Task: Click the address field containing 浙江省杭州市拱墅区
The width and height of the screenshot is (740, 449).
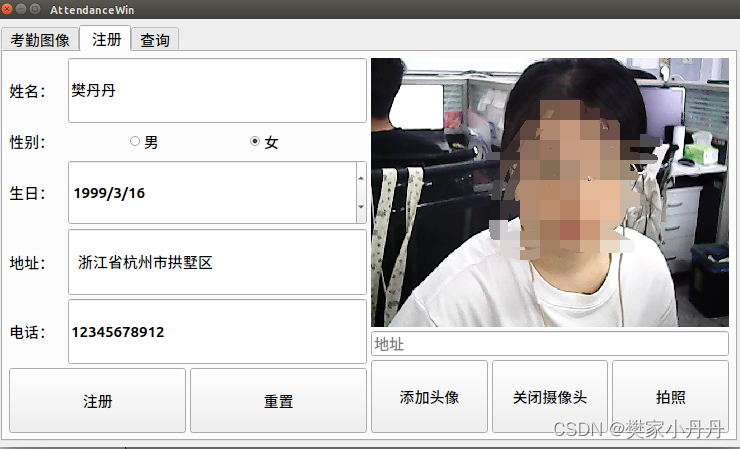Action: [x=217, y=262]
